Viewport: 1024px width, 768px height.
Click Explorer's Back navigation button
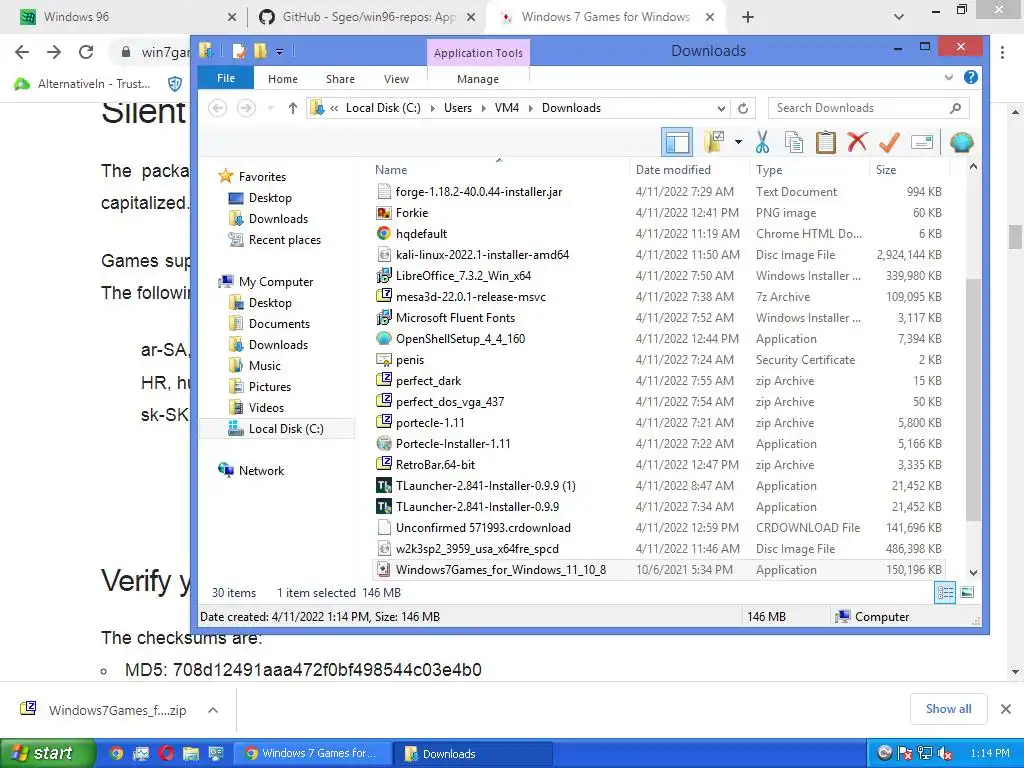pos(217,108)
